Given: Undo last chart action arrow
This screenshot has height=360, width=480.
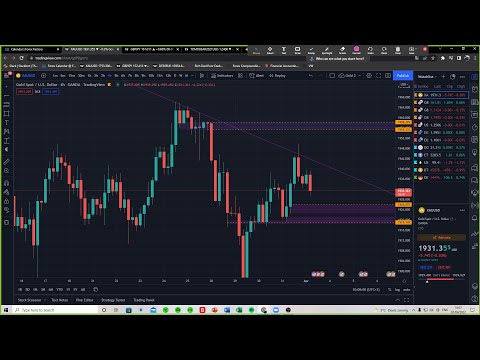Looking at the screenshot, I should pyautogui.click(x=310, y=76).
